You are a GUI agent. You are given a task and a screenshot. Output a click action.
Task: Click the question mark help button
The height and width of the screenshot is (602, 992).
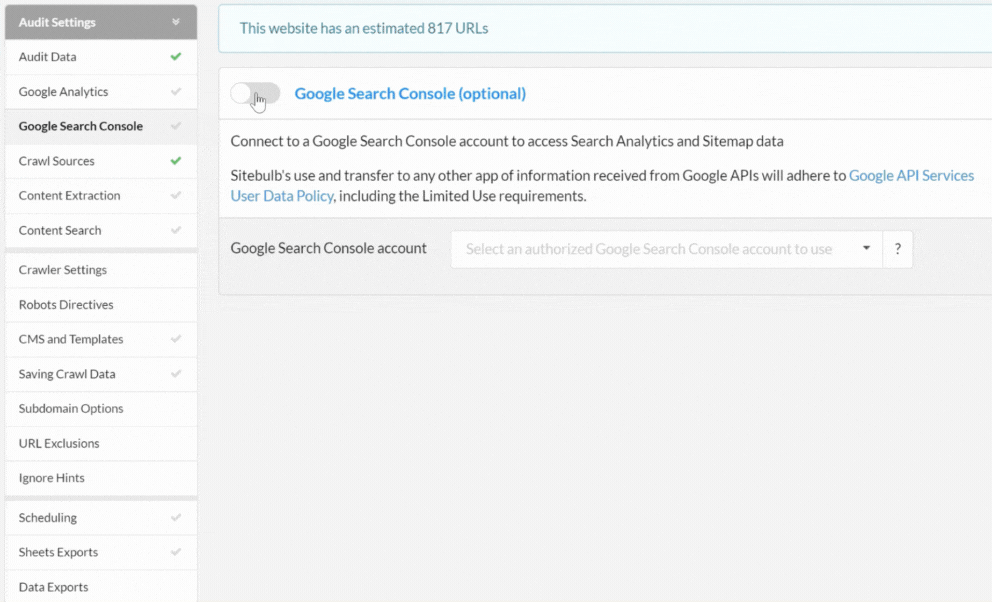[x=897, y=249]
